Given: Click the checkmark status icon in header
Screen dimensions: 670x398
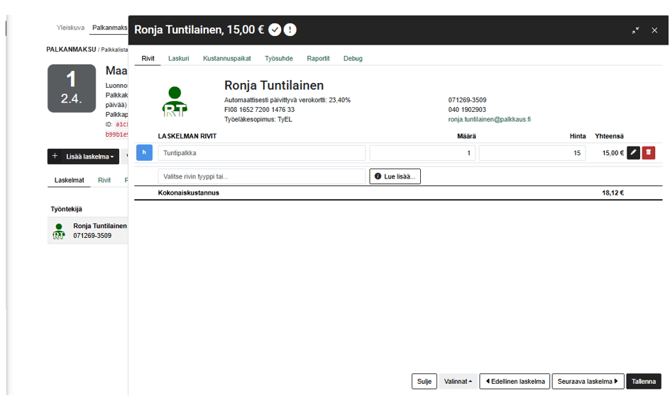Looking at the screenshot, I should 275,30.
